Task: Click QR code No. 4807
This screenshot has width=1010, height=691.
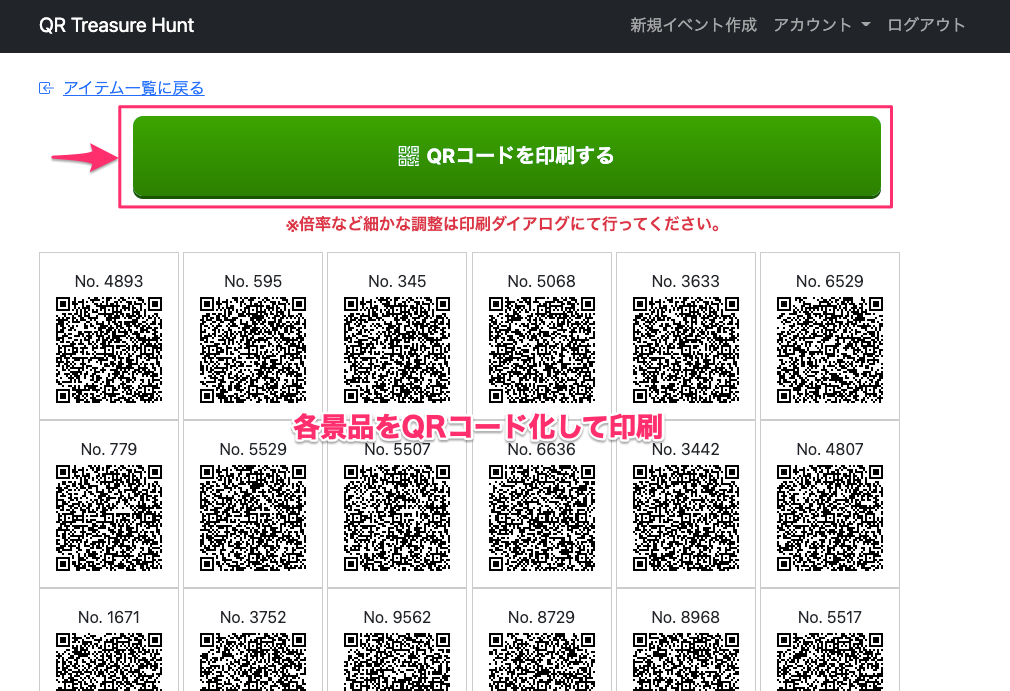Action: (x=829, y=517)
